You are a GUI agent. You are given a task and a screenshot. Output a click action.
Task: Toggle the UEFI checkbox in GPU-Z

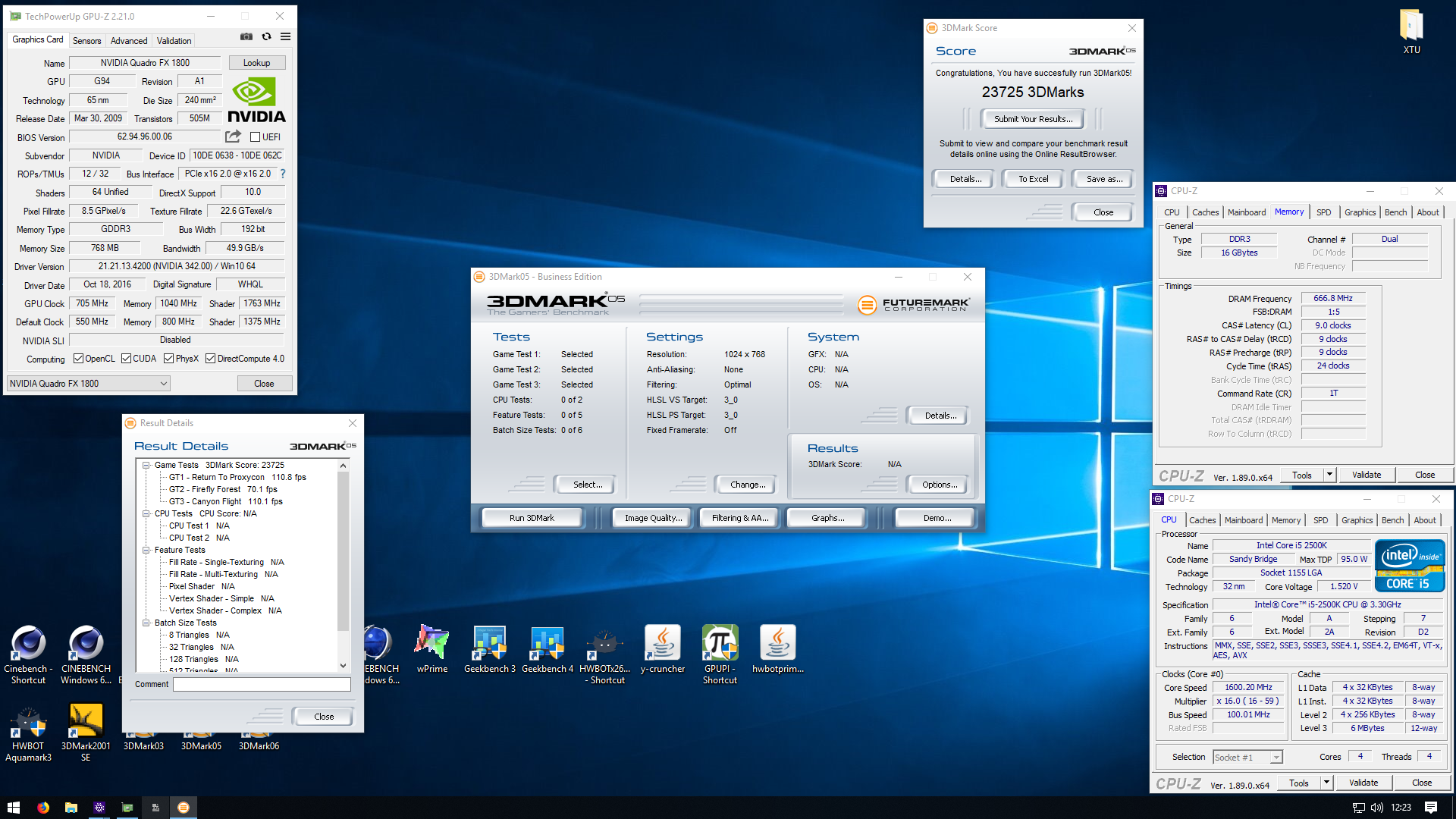256,137
